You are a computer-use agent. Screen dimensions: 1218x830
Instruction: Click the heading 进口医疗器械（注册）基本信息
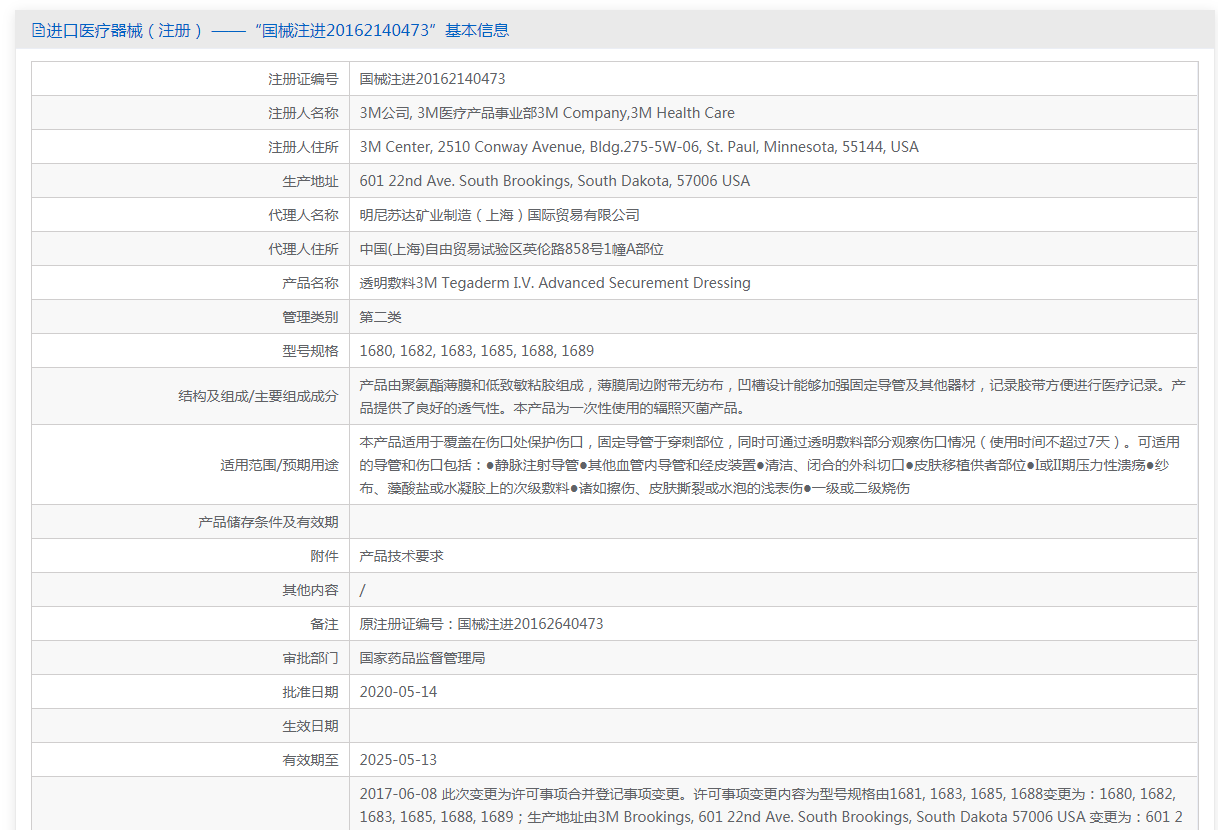(277, 30)
